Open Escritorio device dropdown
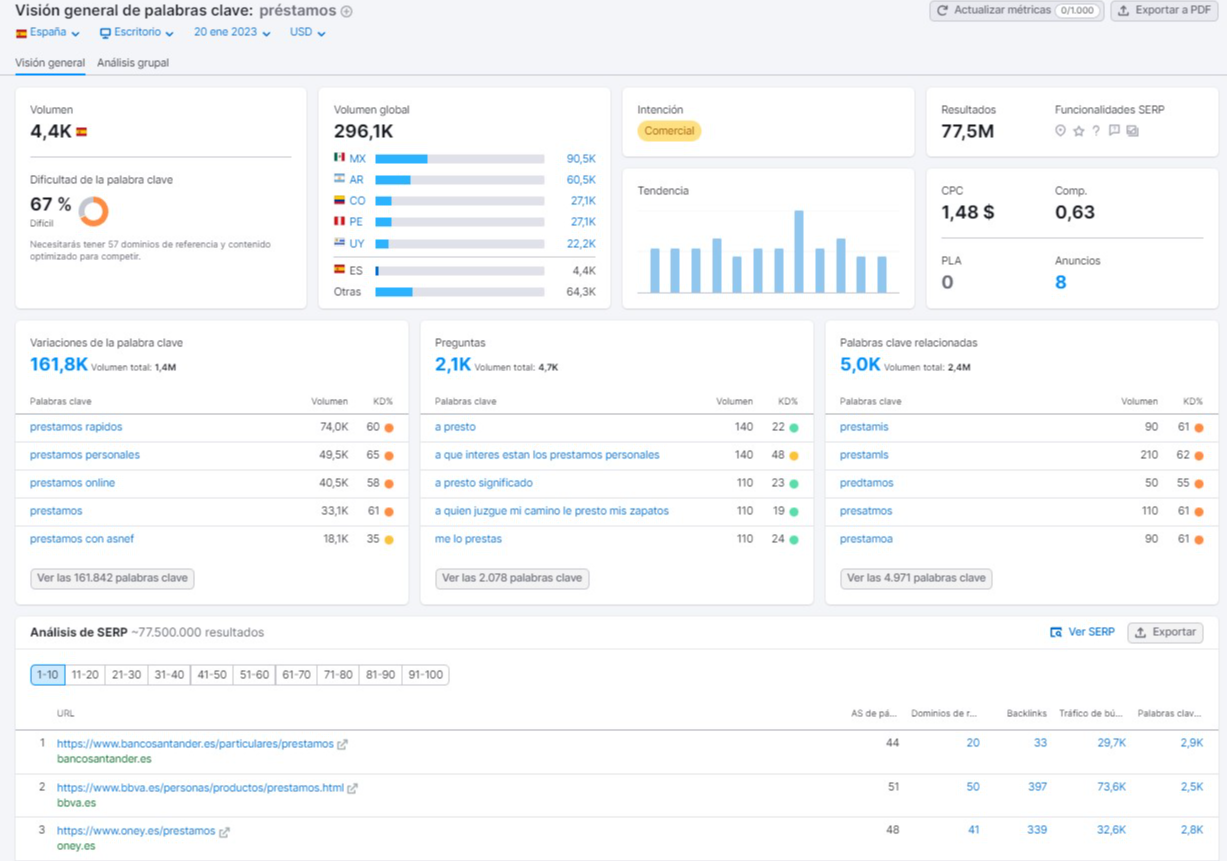 (x=137, y=32)
